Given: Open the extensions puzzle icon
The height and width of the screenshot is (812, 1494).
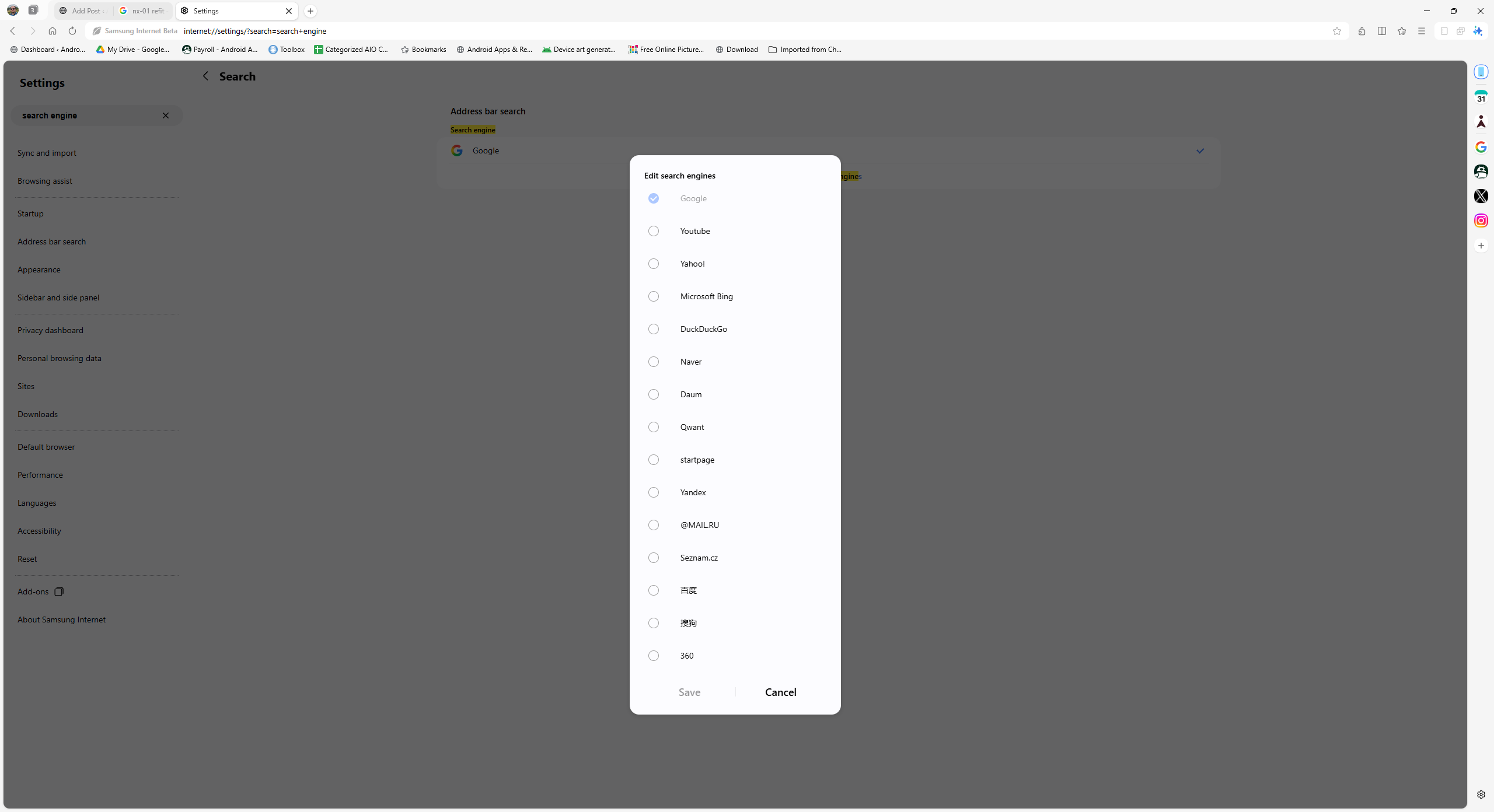Looking at the screenshot, I should click(x=1362, y=31).
